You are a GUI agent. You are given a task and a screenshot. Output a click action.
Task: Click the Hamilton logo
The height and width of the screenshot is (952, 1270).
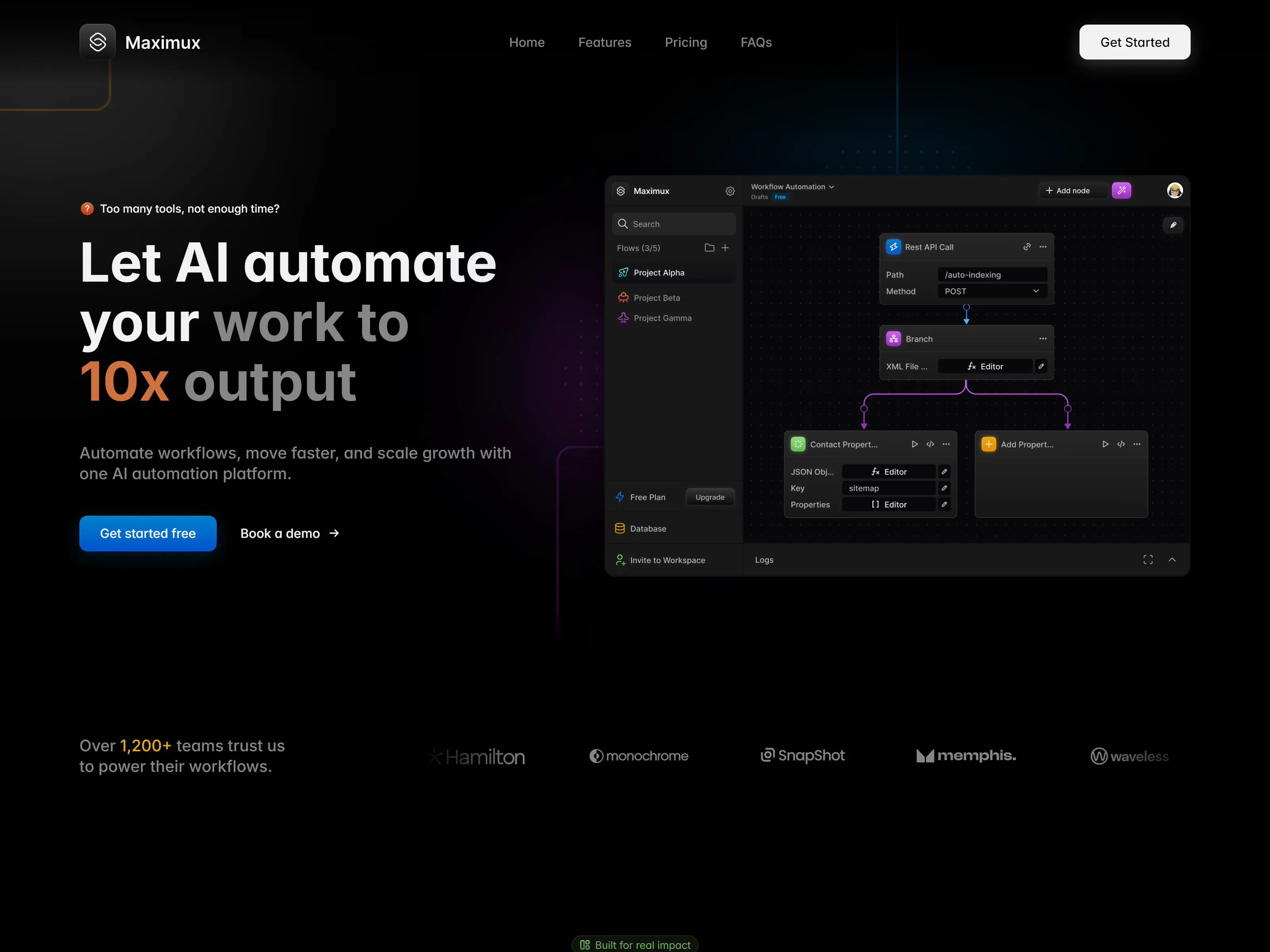click(477, 757)
